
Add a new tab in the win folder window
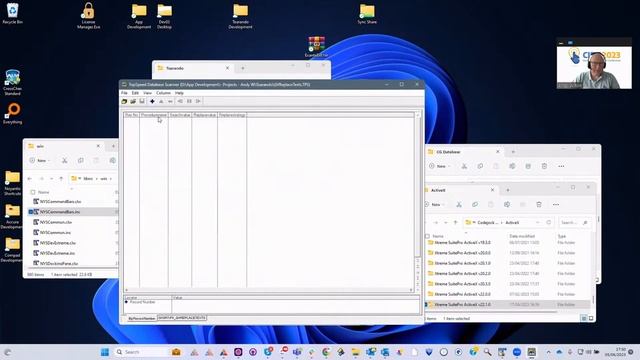pos(113,146)
